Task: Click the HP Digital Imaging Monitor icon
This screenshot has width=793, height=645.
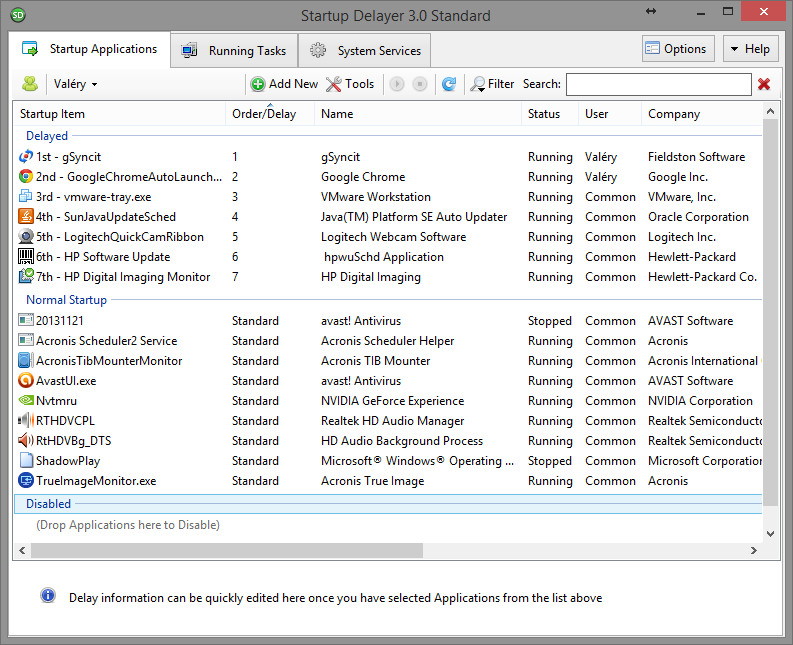Action: pos(26,277)
